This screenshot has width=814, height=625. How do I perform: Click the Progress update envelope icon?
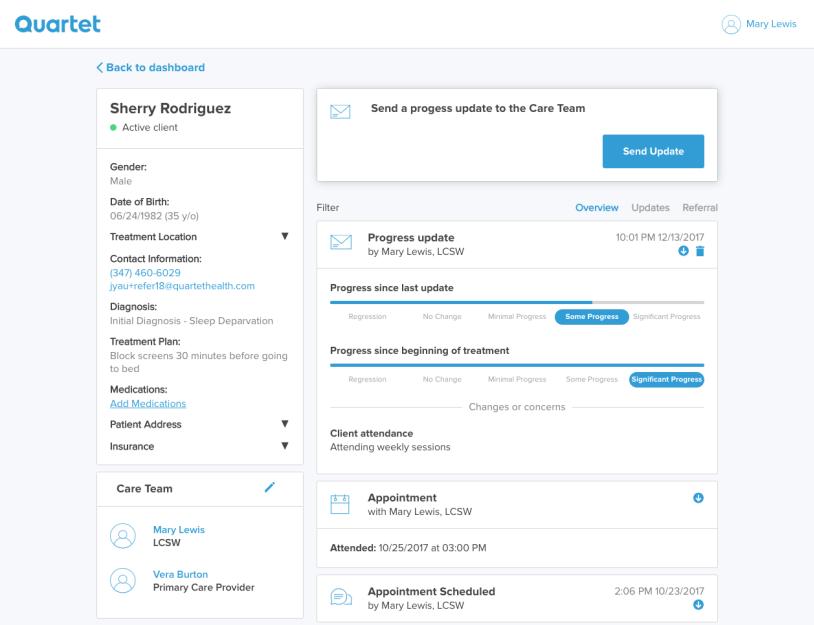pos(341,243)
